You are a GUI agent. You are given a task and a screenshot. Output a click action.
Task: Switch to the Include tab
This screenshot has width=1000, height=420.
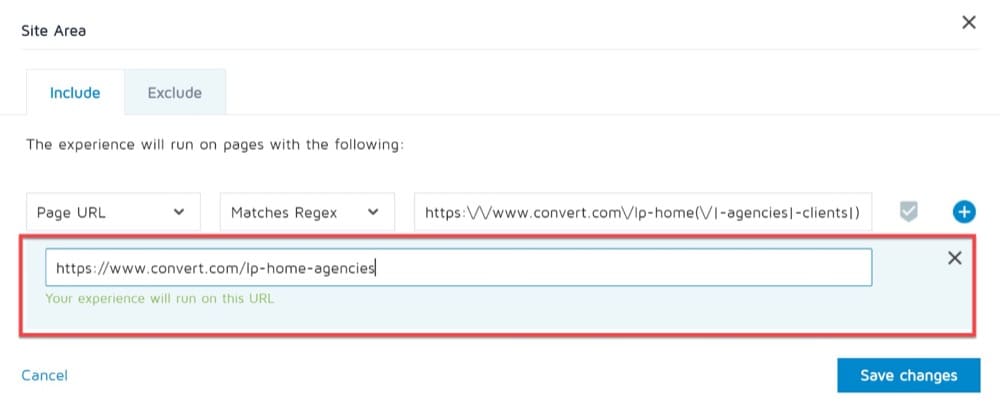[x=75, y=92]
